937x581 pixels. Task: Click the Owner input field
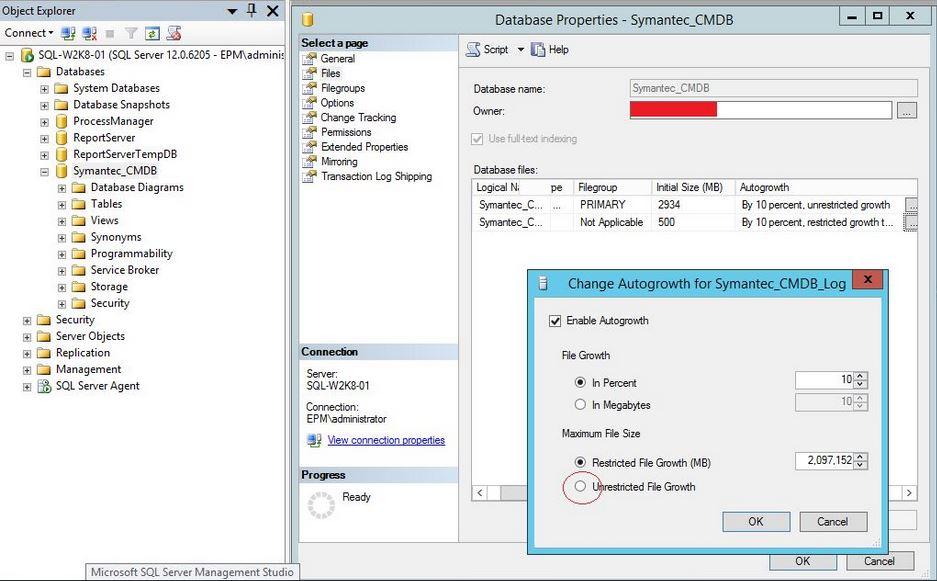tap(761, 110)
